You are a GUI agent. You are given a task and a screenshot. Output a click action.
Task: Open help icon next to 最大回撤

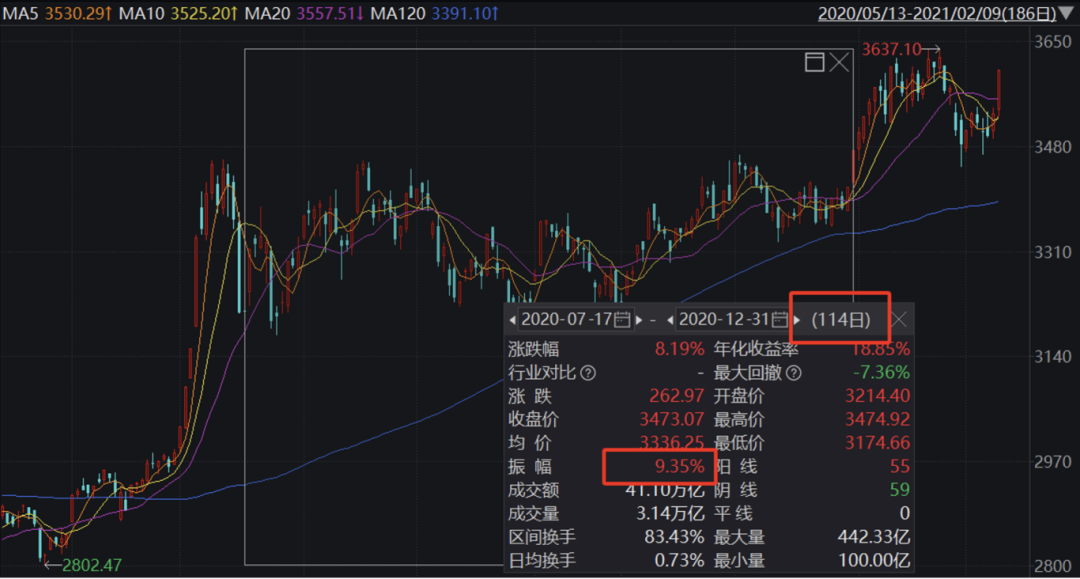[793, 373]
